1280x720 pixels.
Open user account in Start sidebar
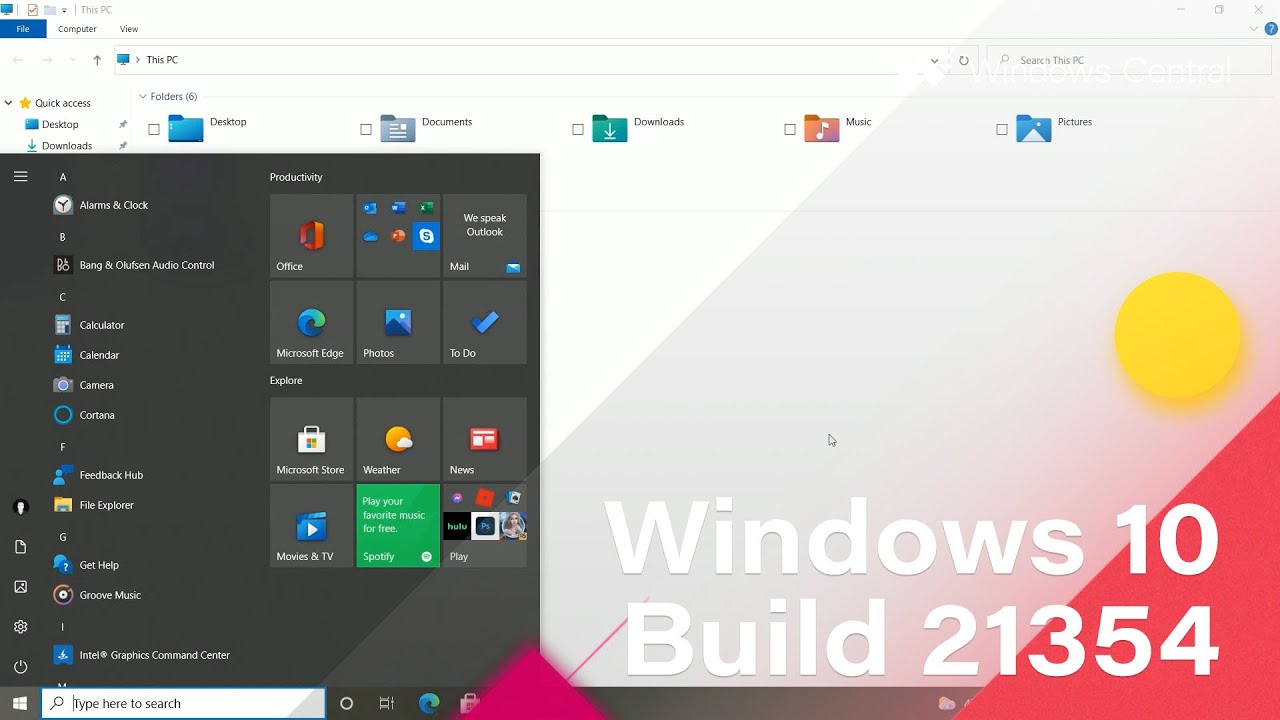click(20, 507)
